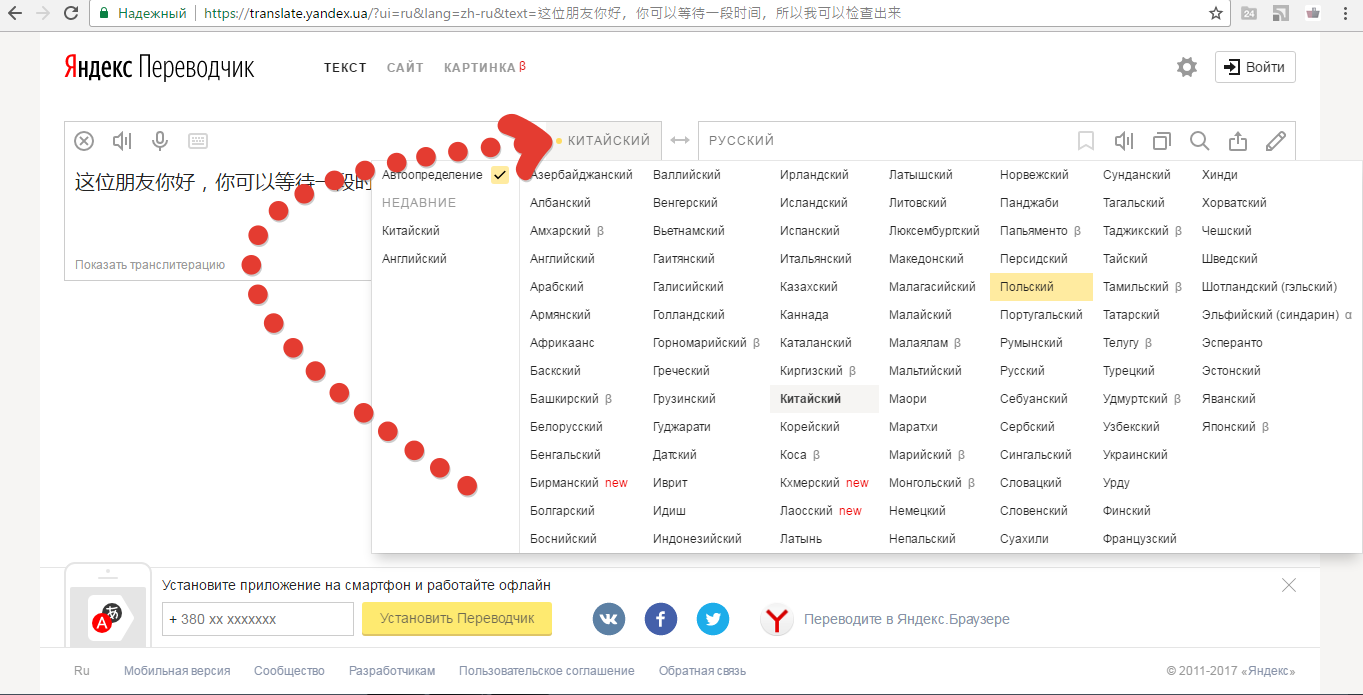
Task: Share via the Twitter icon
Action: tap(713, 619)
